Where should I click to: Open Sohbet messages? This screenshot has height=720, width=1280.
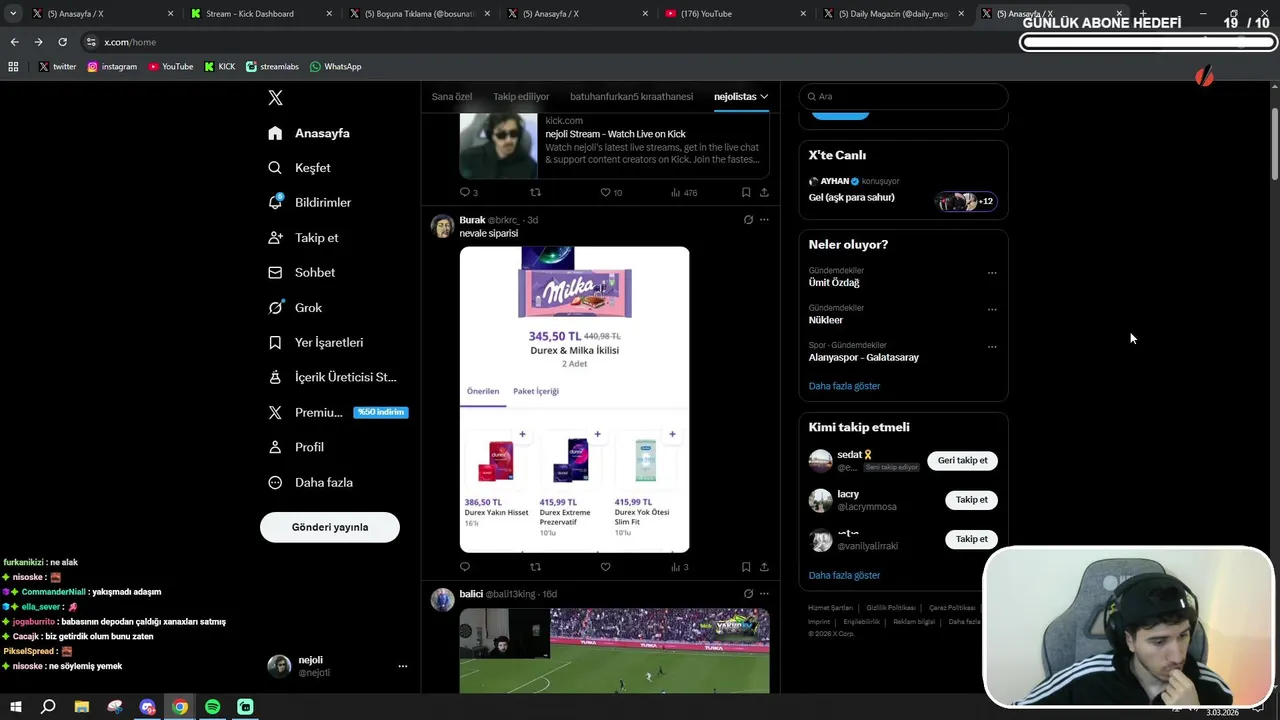pyautogui.click(x=301, y=272)
